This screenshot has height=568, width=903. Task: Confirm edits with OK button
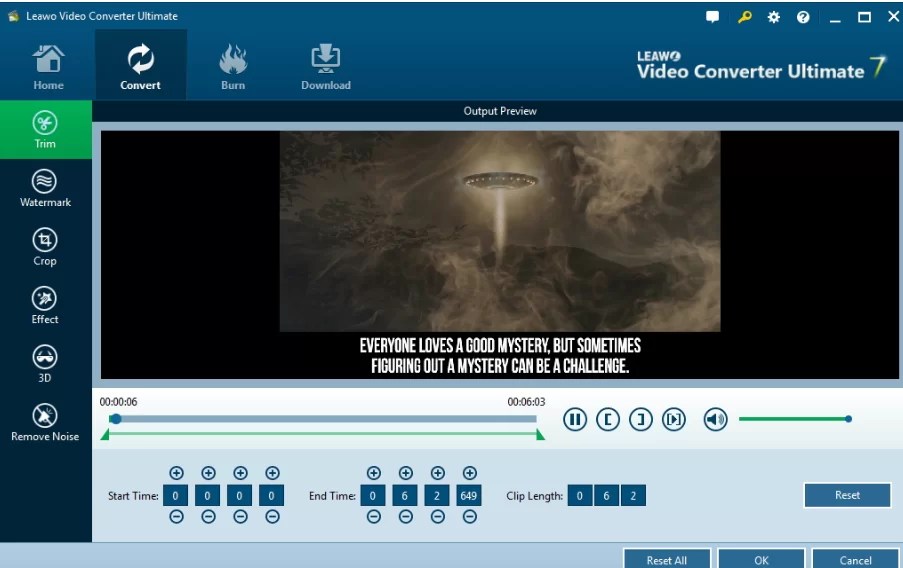[761, 560]
